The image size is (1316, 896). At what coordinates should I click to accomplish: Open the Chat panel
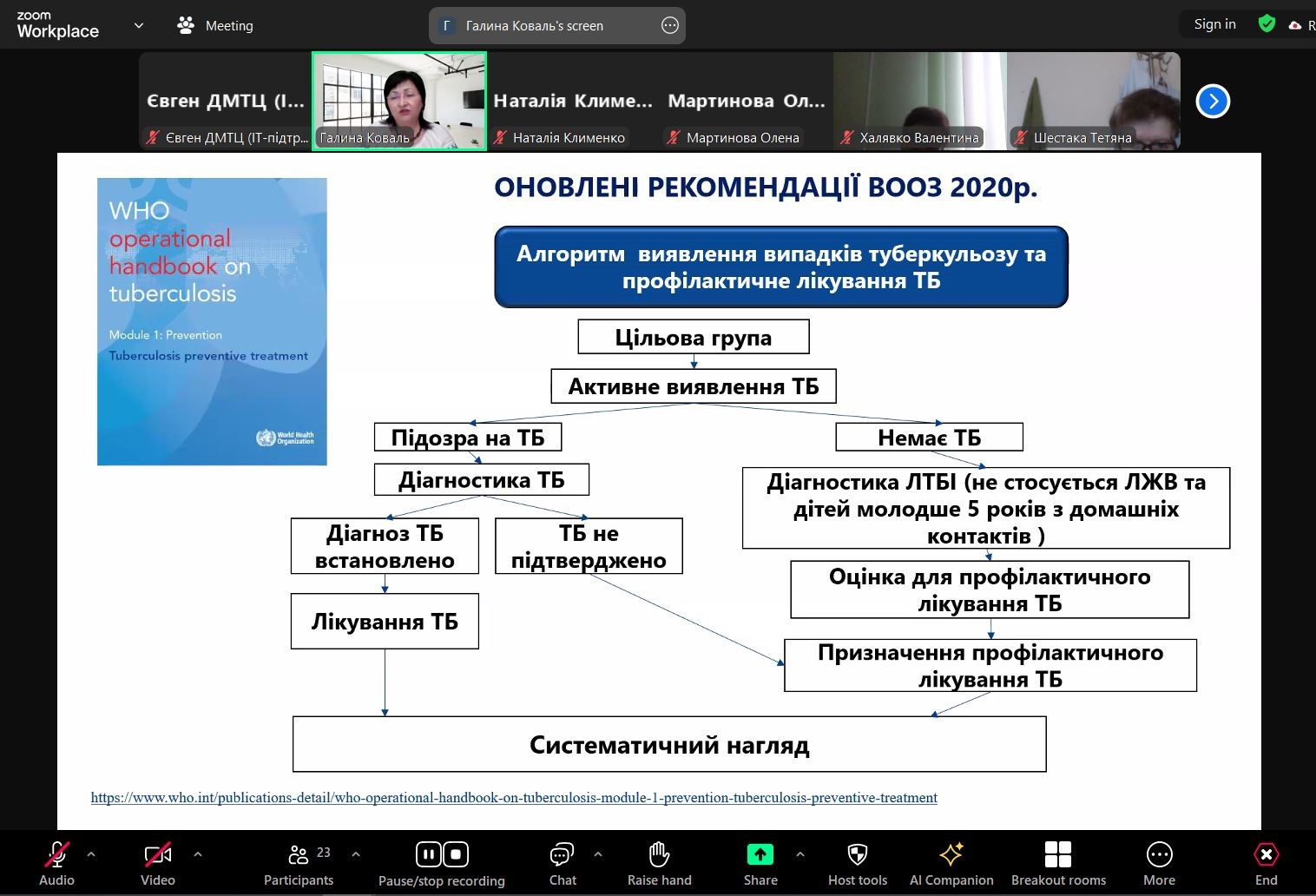(x=563, y=863)
